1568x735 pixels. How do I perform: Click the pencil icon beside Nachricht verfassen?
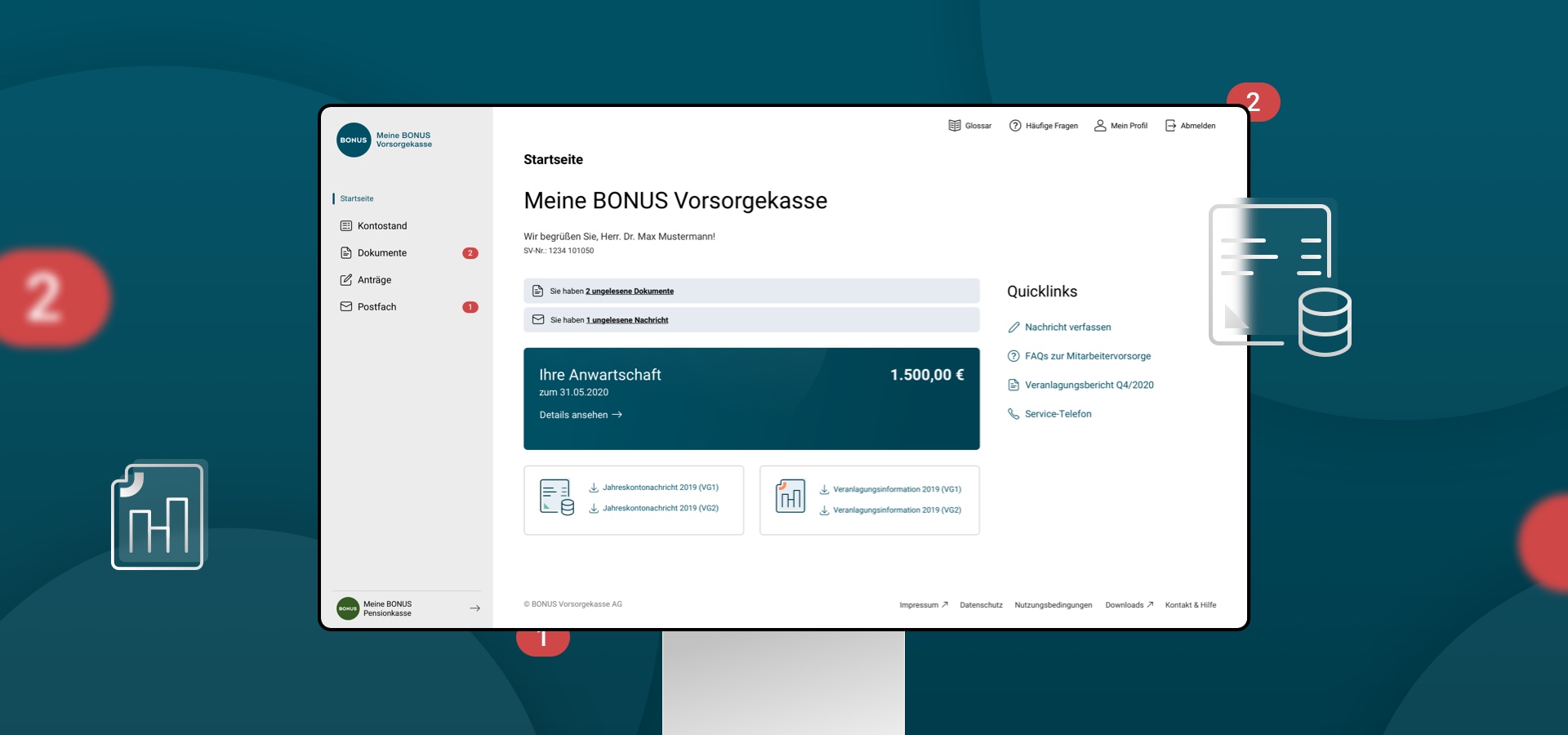1013,327
